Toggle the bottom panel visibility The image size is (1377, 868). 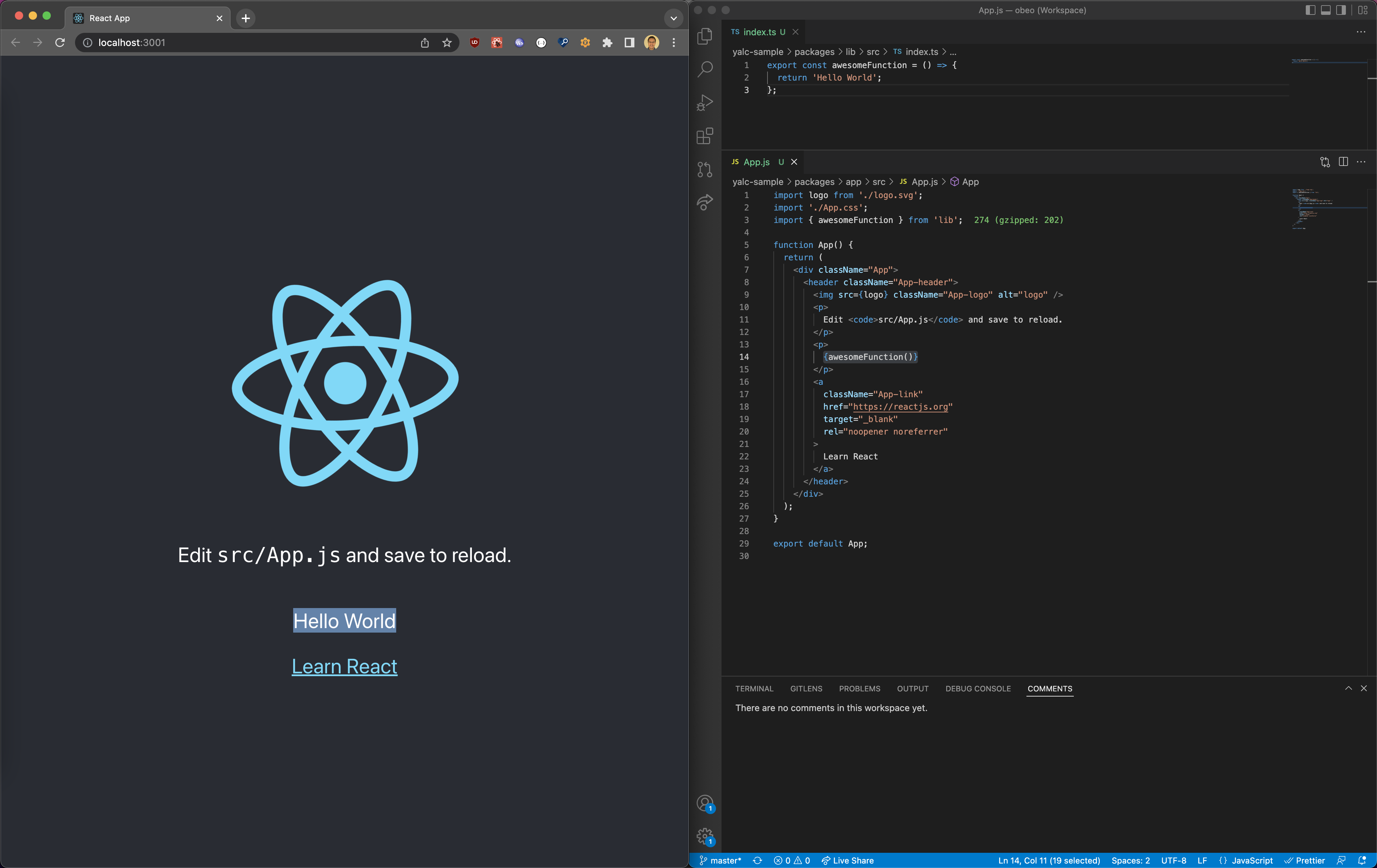click(x=1325, y=10)
